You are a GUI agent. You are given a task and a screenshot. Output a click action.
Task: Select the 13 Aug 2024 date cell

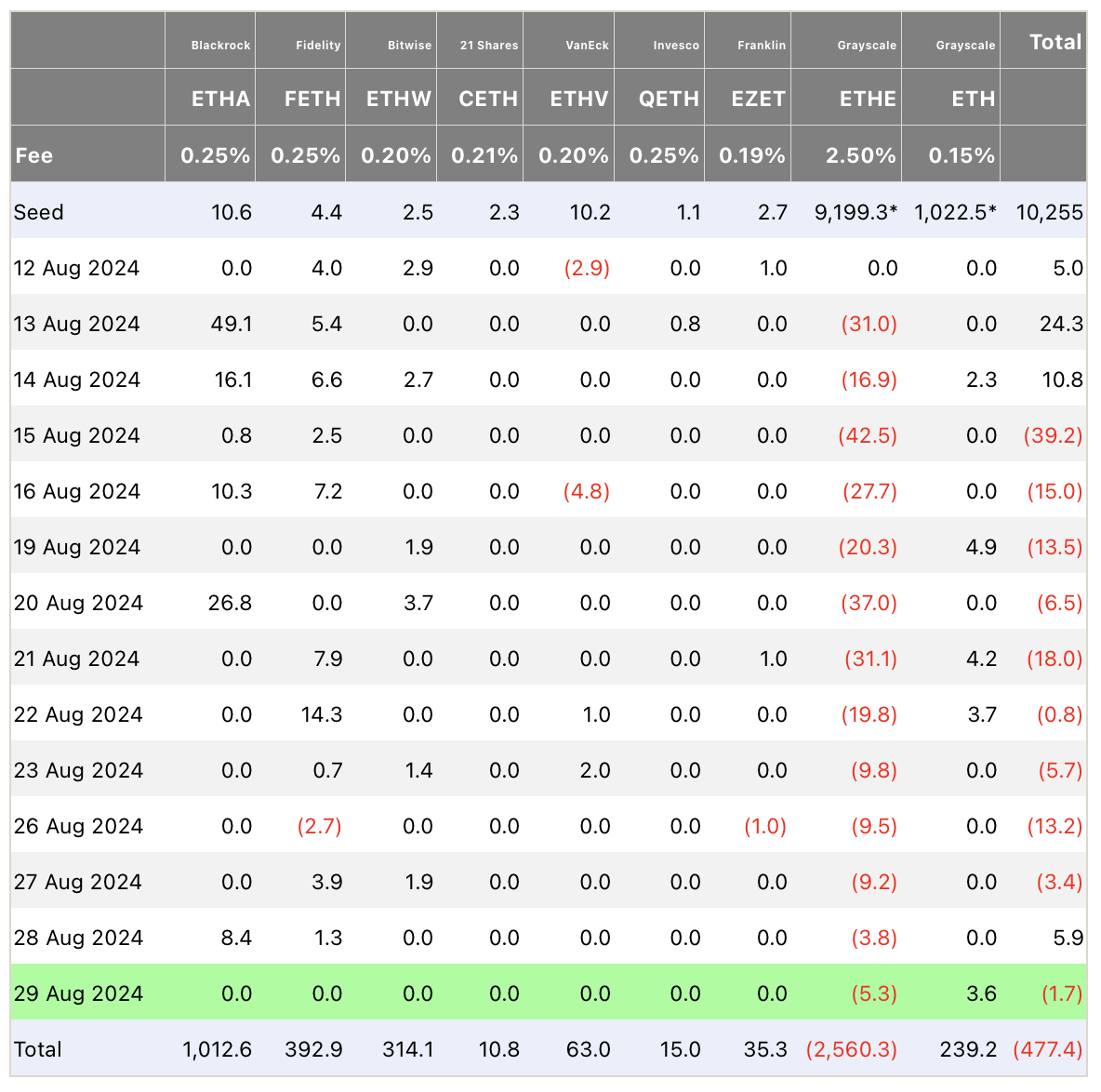click(x=77, y=324)
